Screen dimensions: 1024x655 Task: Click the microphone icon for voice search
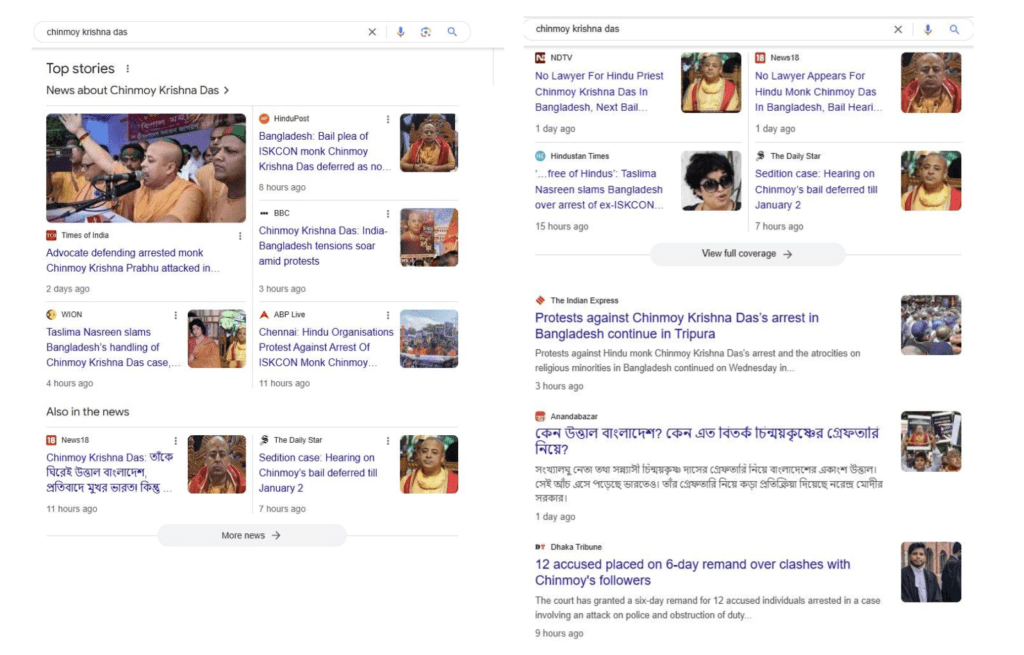(x=400, y=31)
